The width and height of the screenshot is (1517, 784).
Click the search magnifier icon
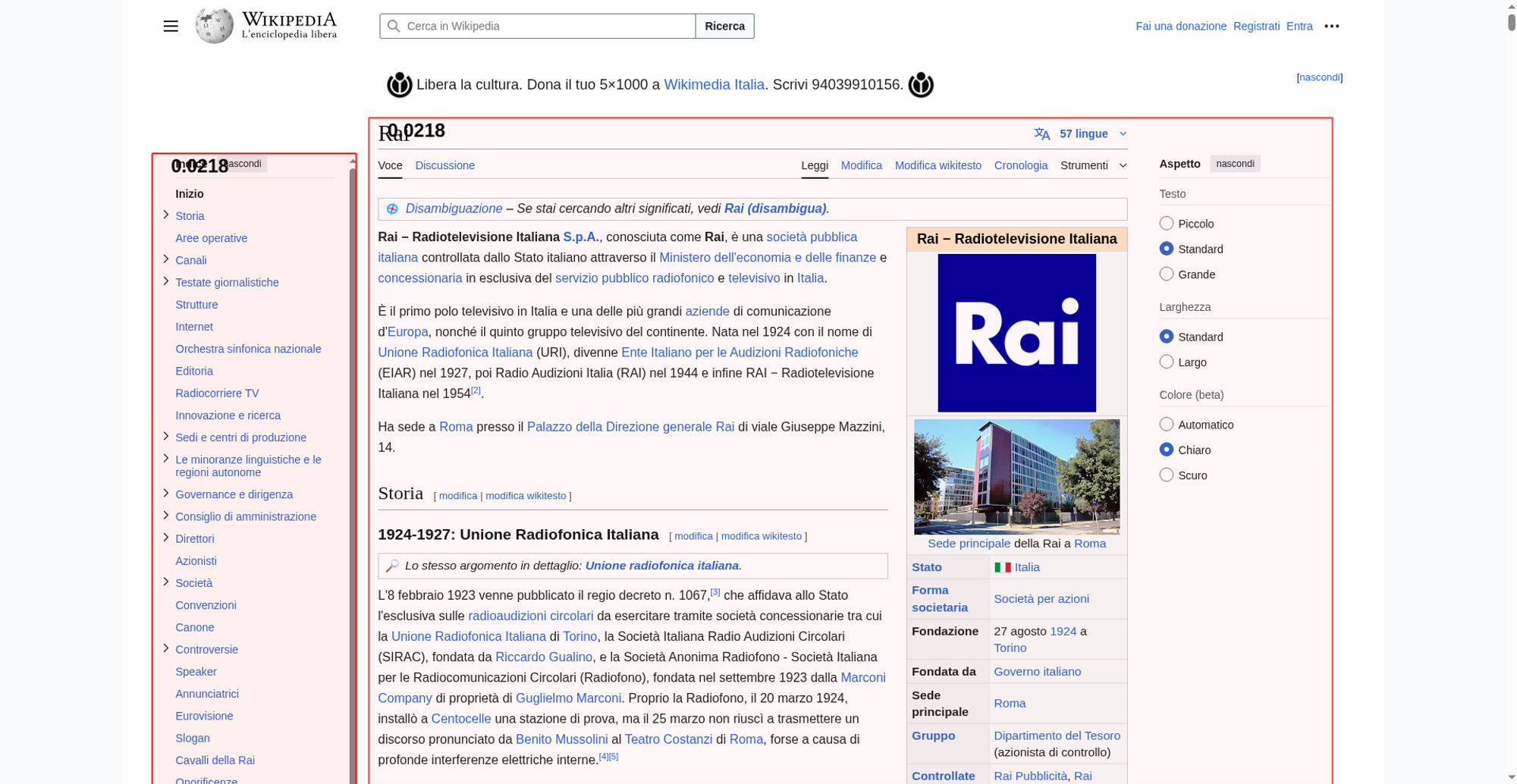click(394, 26)
